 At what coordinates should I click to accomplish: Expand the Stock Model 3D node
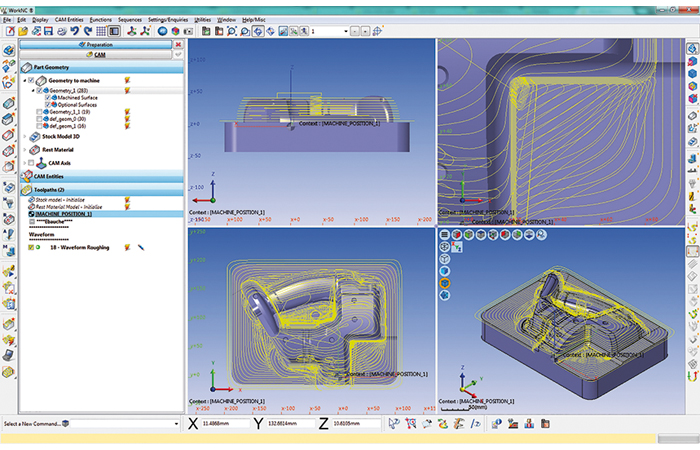25,137
